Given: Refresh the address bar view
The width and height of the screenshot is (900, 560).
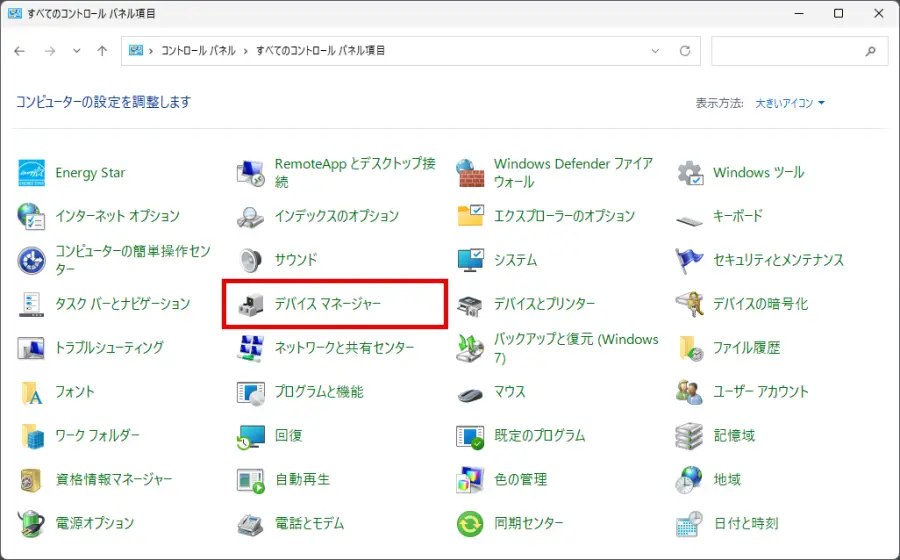Looking at the screenshot, I should point(685,51).
